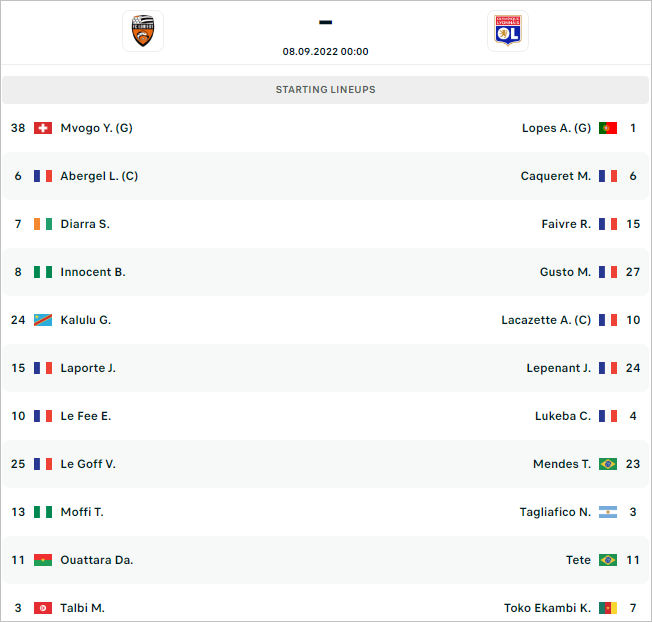Viewport: 652px width, 622px height.
Task: Click the Tunisia flag by Talbi M.
Action: pos(43,608)
